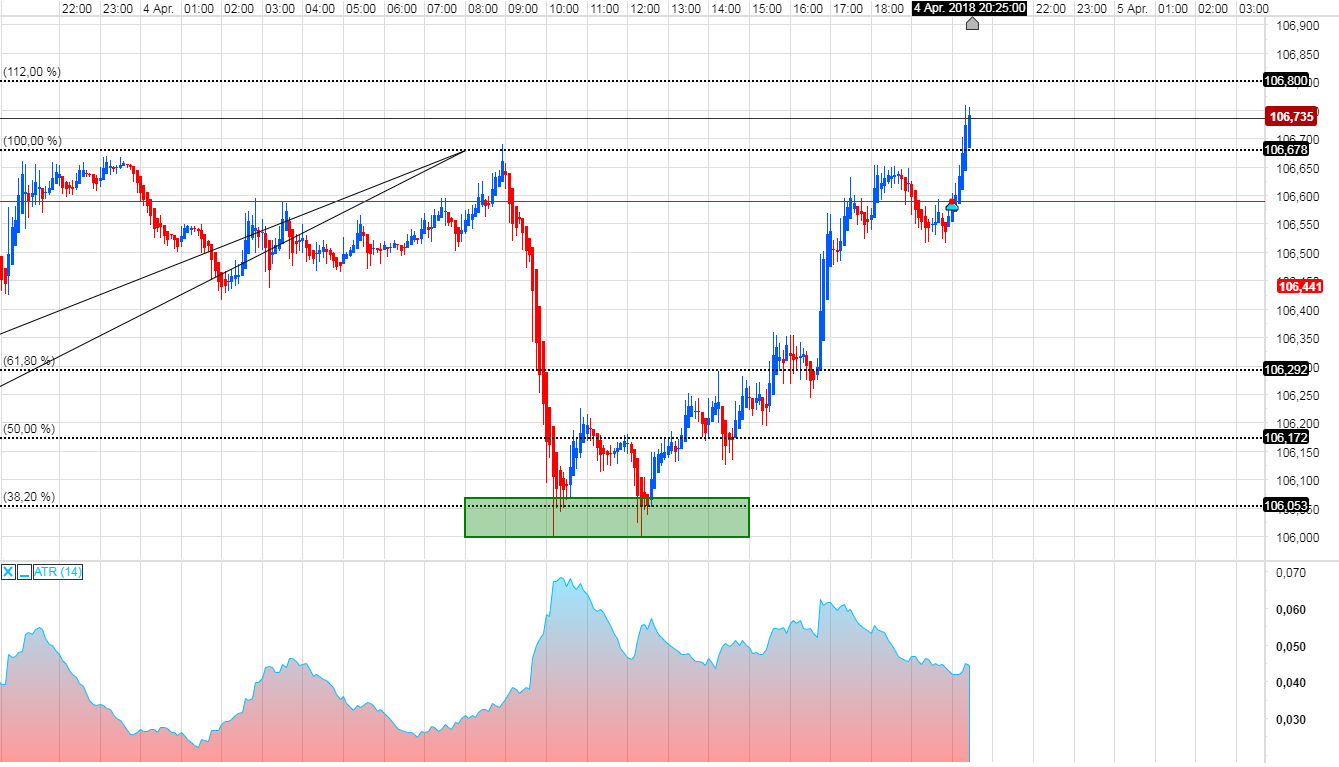
Task: Select the 106,800 price label
Action: point(1286,81)
